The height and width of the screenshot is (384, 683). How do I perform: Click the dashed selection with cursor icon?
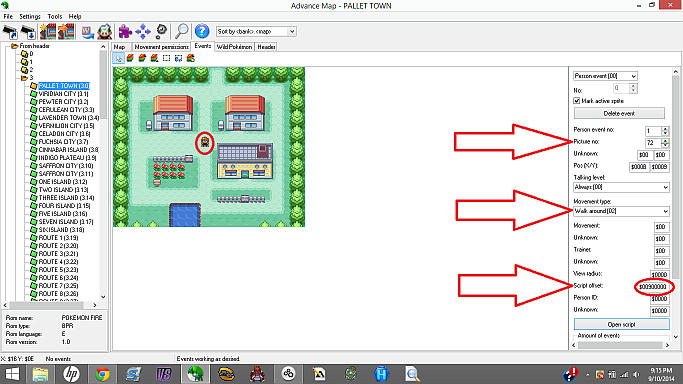click(x=179, y=58)
